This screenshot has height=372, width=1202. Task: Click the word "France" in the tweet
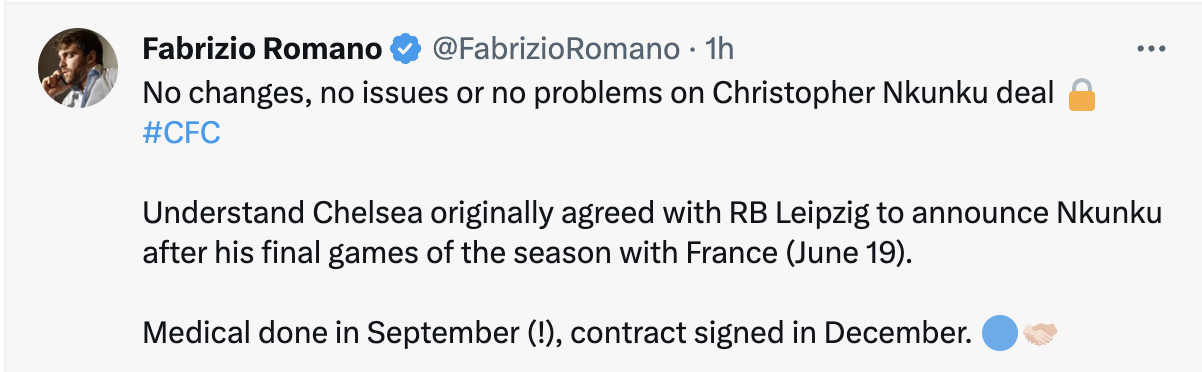point(733,252)
